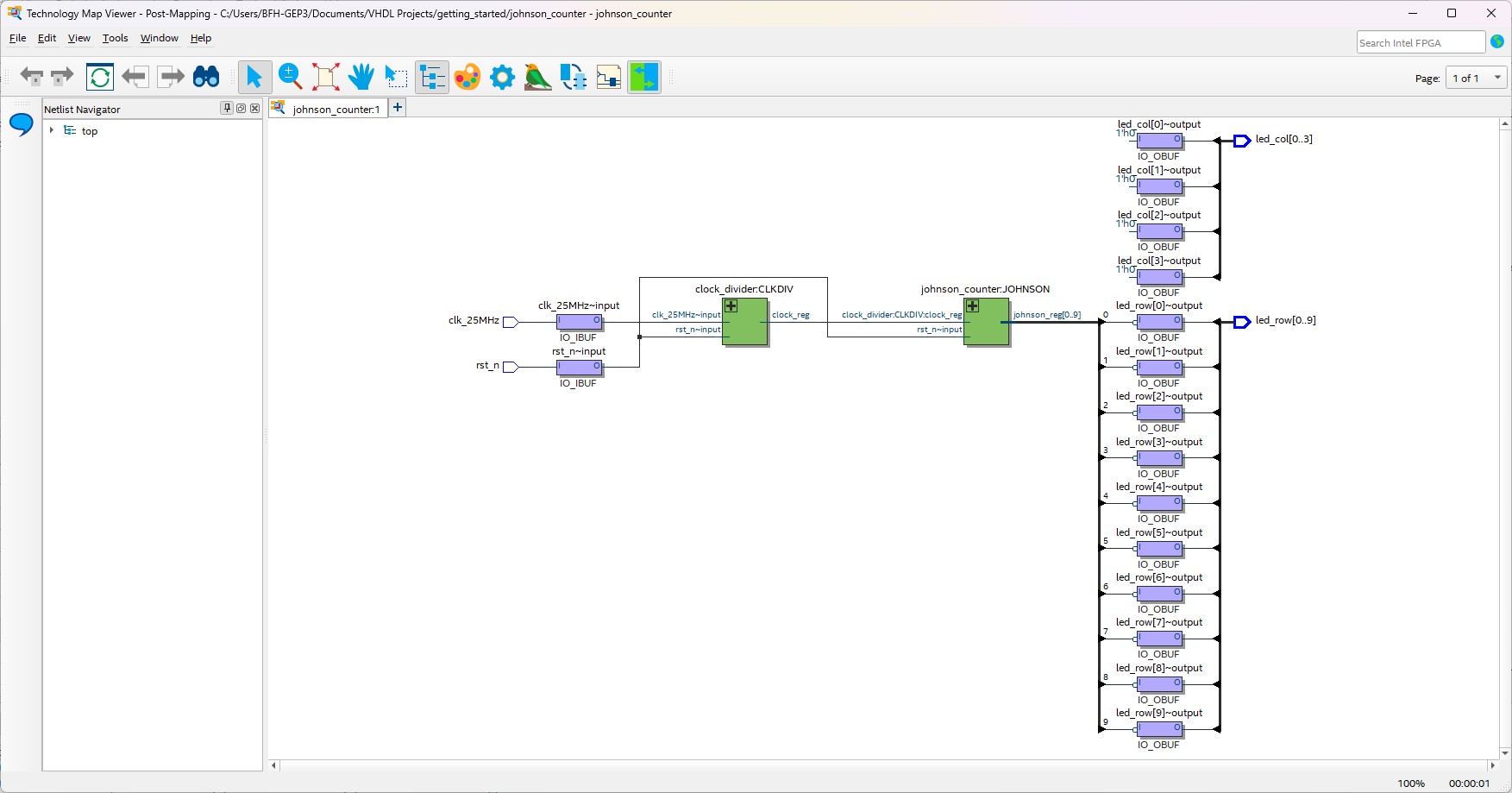Choose the area selection tool icon
This screenshot has height=793, width=1512.
coord(396,77)
